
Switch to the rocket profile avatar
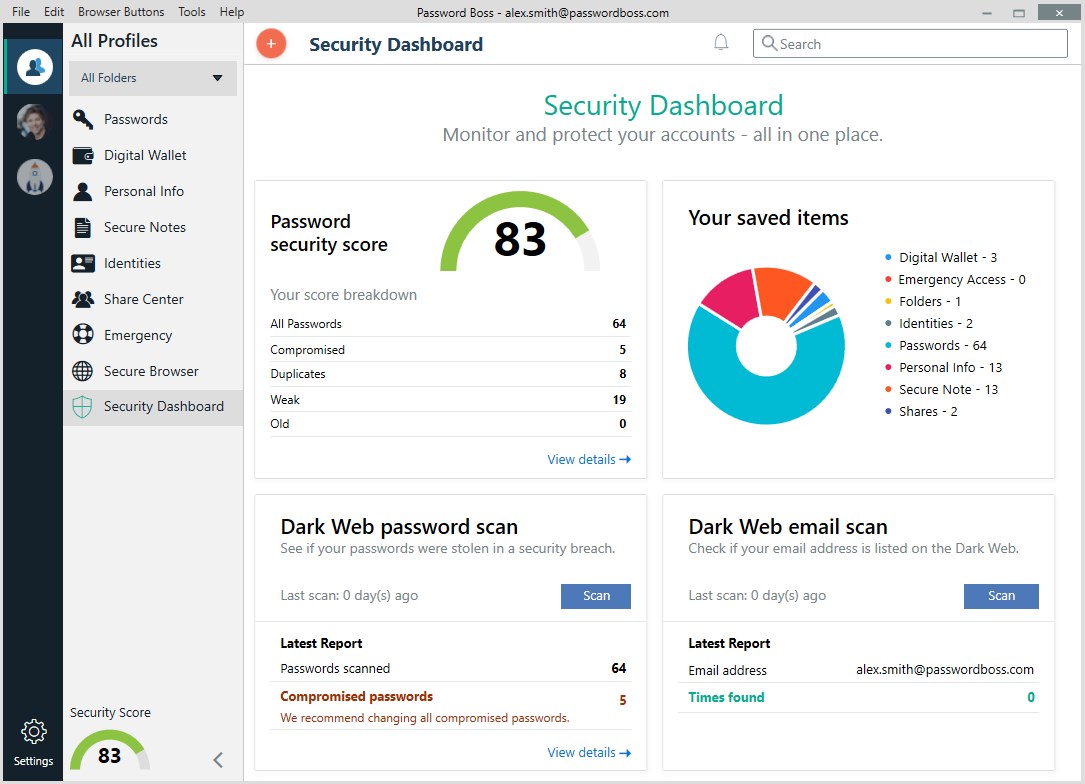tap(35, 177)
